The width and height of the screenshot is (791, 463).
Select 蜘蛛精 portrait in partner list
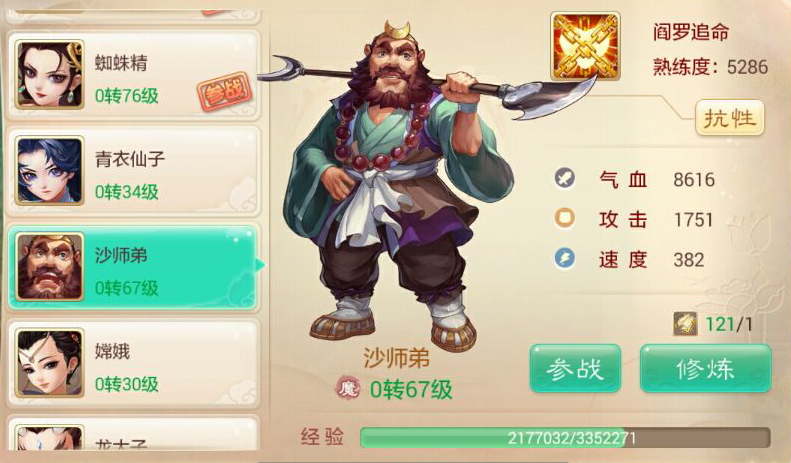click(x=49, y=75)
